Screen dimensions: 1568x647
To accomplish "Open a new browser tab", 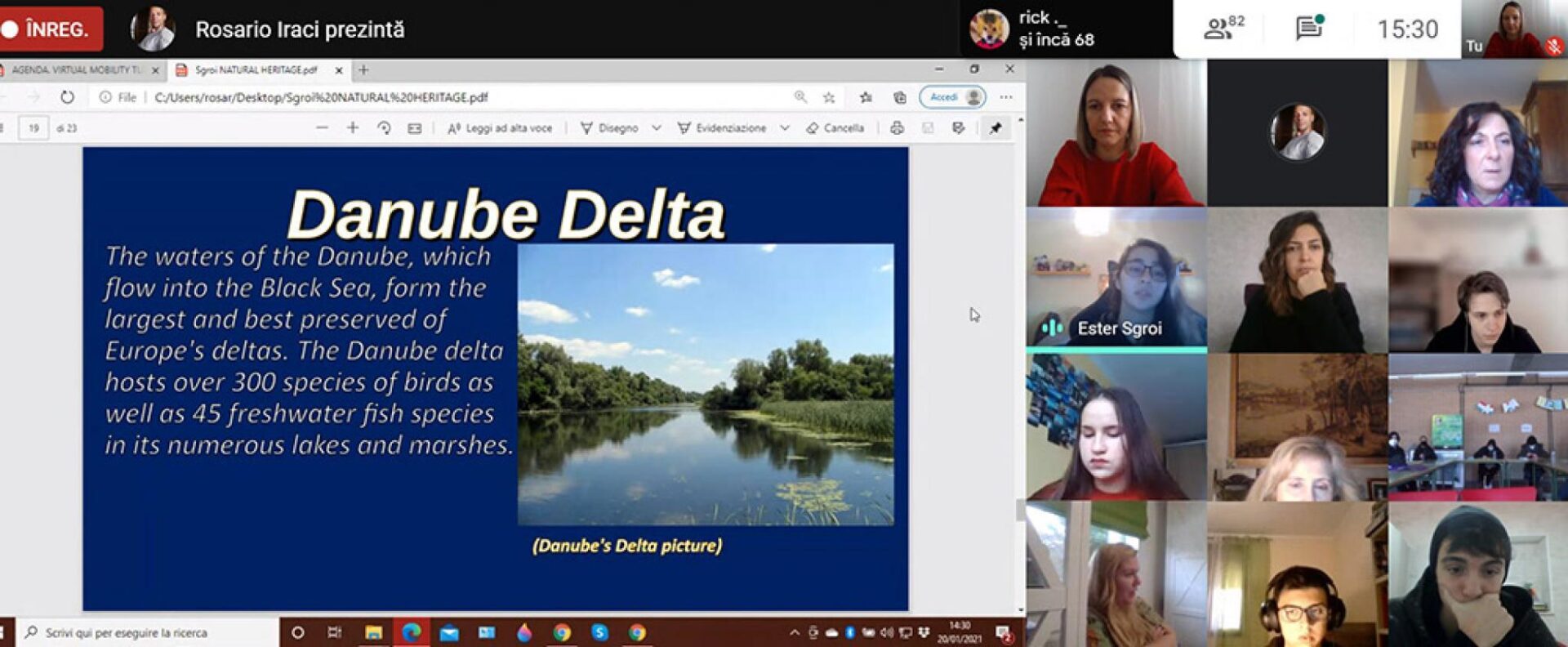I will click(364, 70).
